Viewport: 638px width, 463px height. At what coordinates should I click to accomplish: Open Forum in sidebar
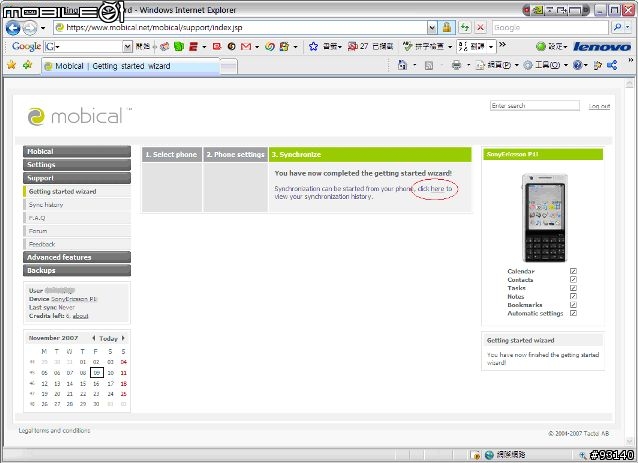[x=77, y=231]
